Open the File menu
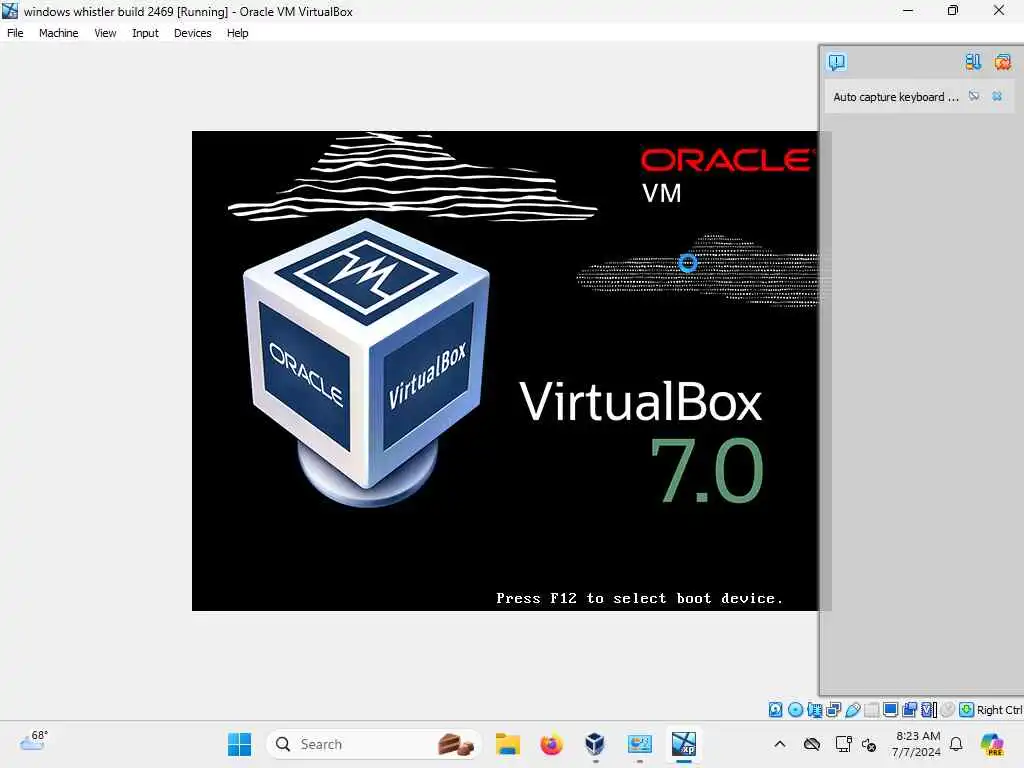 click(x=15, y=33)
